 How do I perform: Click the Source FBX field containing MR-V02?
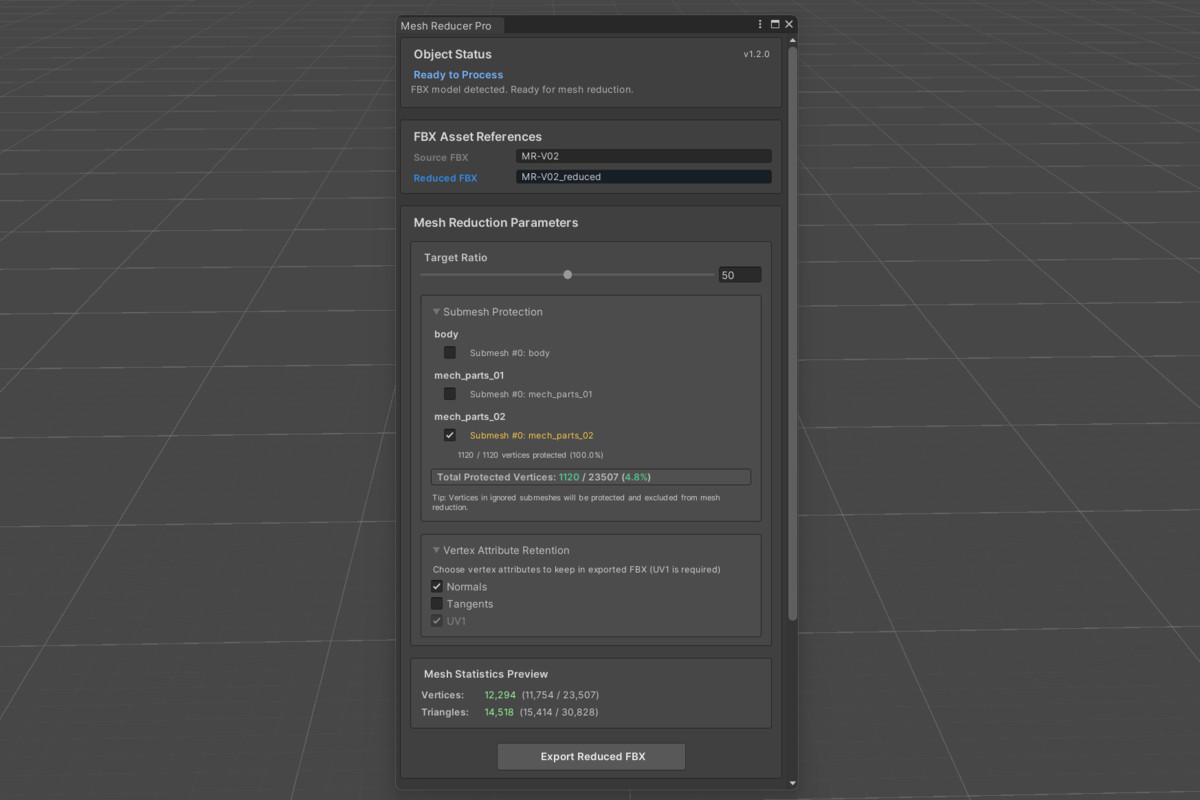coord(644,156)
